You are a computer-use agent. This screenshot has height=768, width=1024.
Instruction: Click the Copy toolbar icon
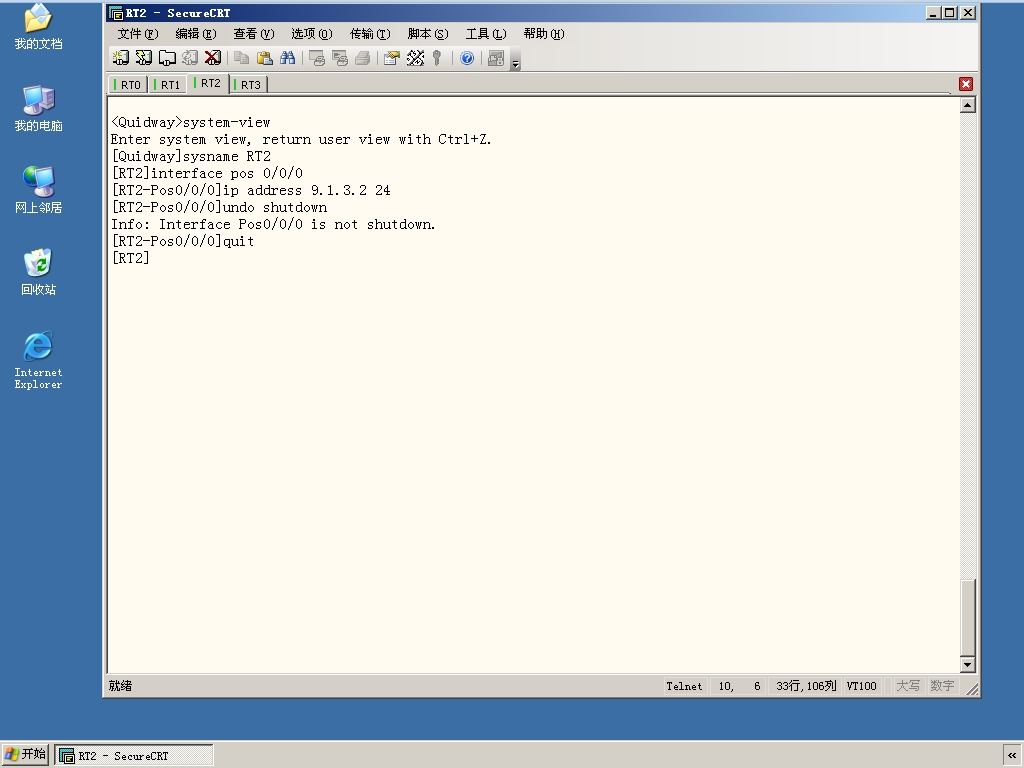click(242, 58)
